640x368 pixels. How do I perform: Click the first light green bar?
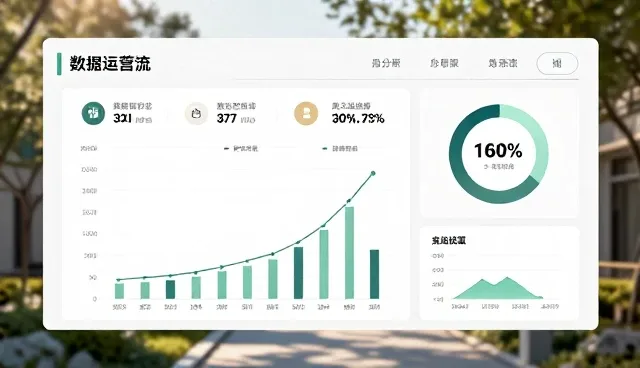click(119, 291)
